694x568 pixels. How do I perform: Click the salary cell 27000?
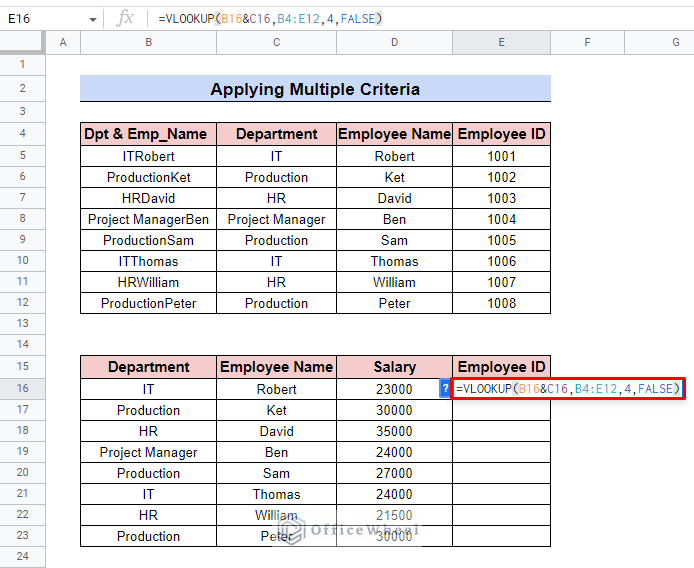pyautogui.click(x=394, y=473)
